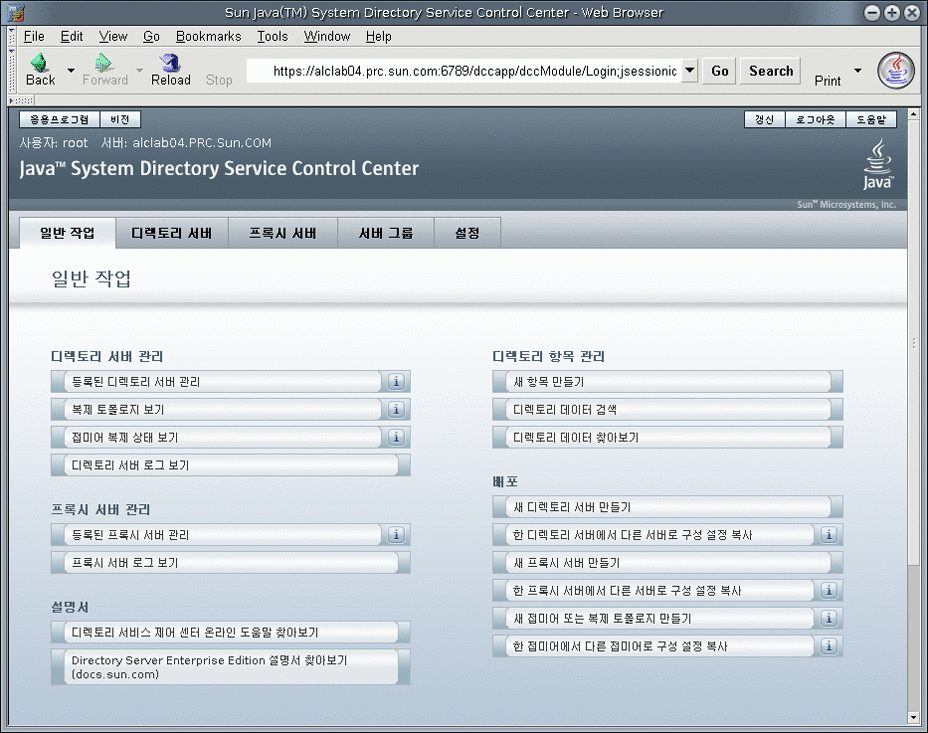This screenshot has height=733, width=928.
Task: Click info icon beside 접미어 복제 상태 보기
Action: point(397,437)
